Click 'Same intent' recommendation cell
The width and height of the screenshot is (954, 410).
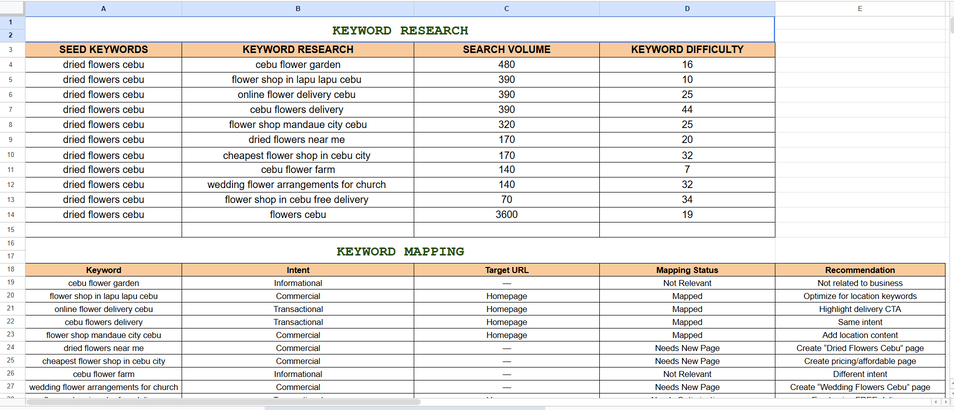[x=860, y=322]
